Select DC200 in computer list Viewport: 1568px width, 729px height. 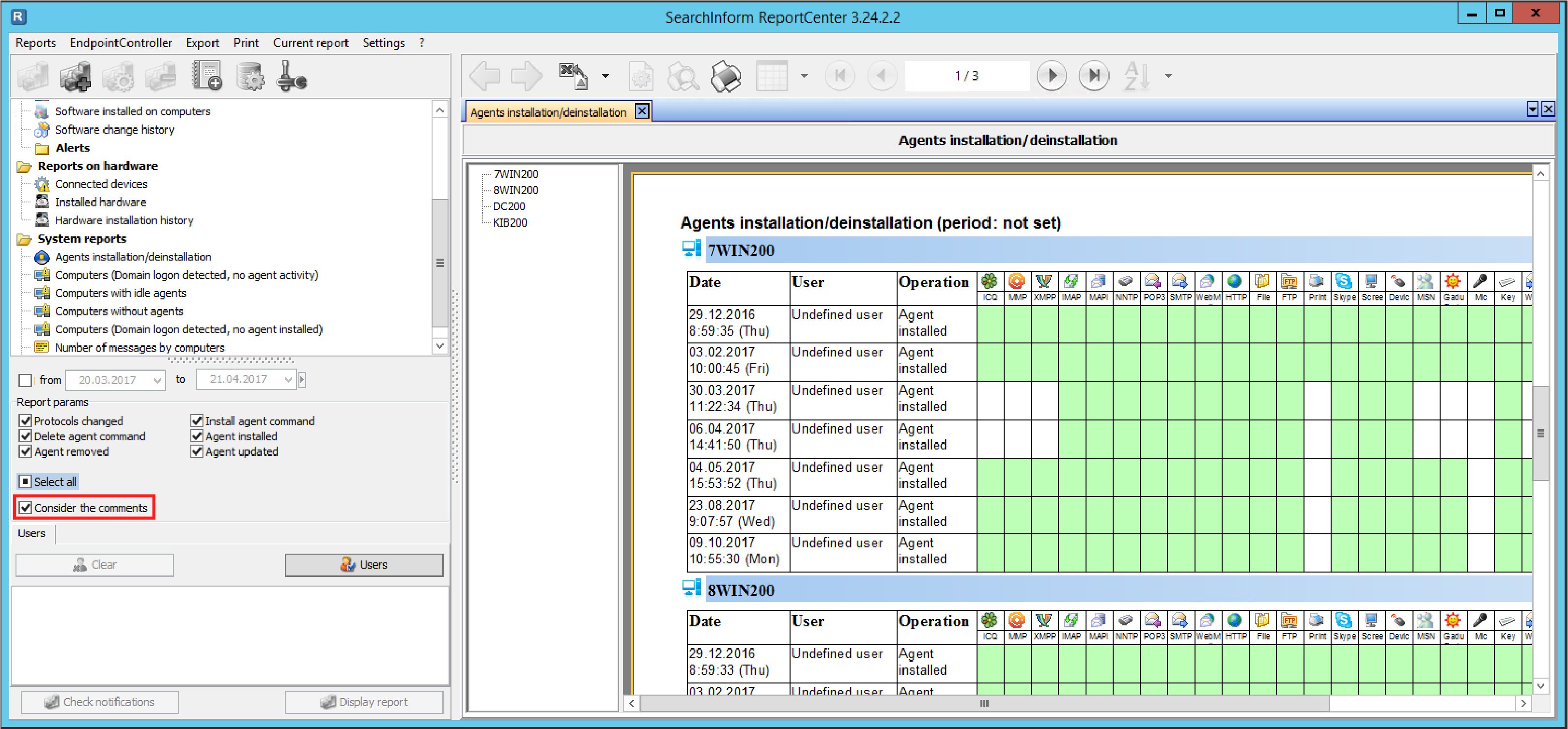[509, 206]
